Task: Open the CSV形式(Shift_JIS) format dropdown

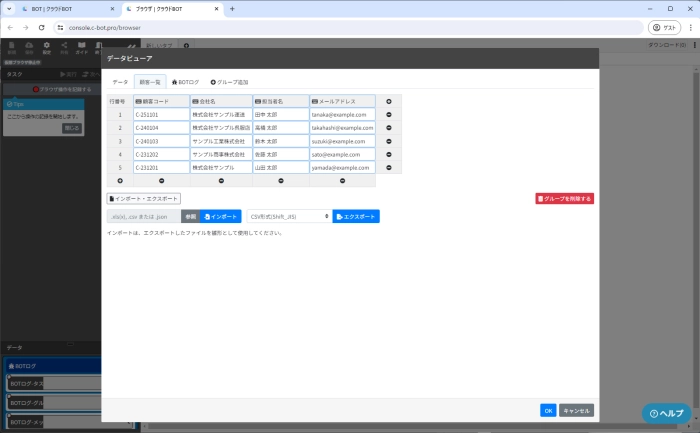Action: (x=290, y=216)
